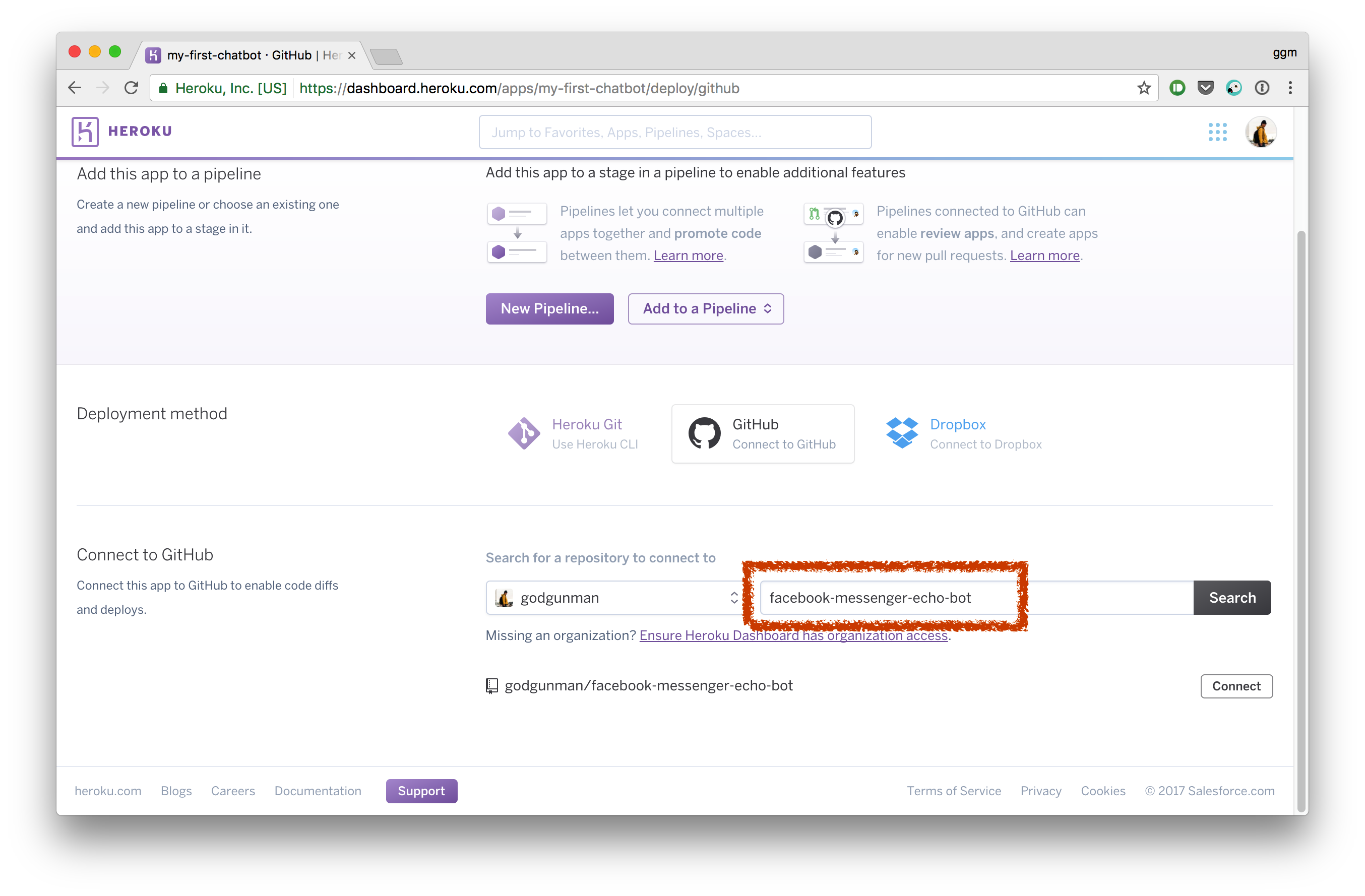Screen dimensions: 1365x896
Task: Click the godgunman/facebook-messenger-echo-bot result text
Action: [x=649, y=686]
